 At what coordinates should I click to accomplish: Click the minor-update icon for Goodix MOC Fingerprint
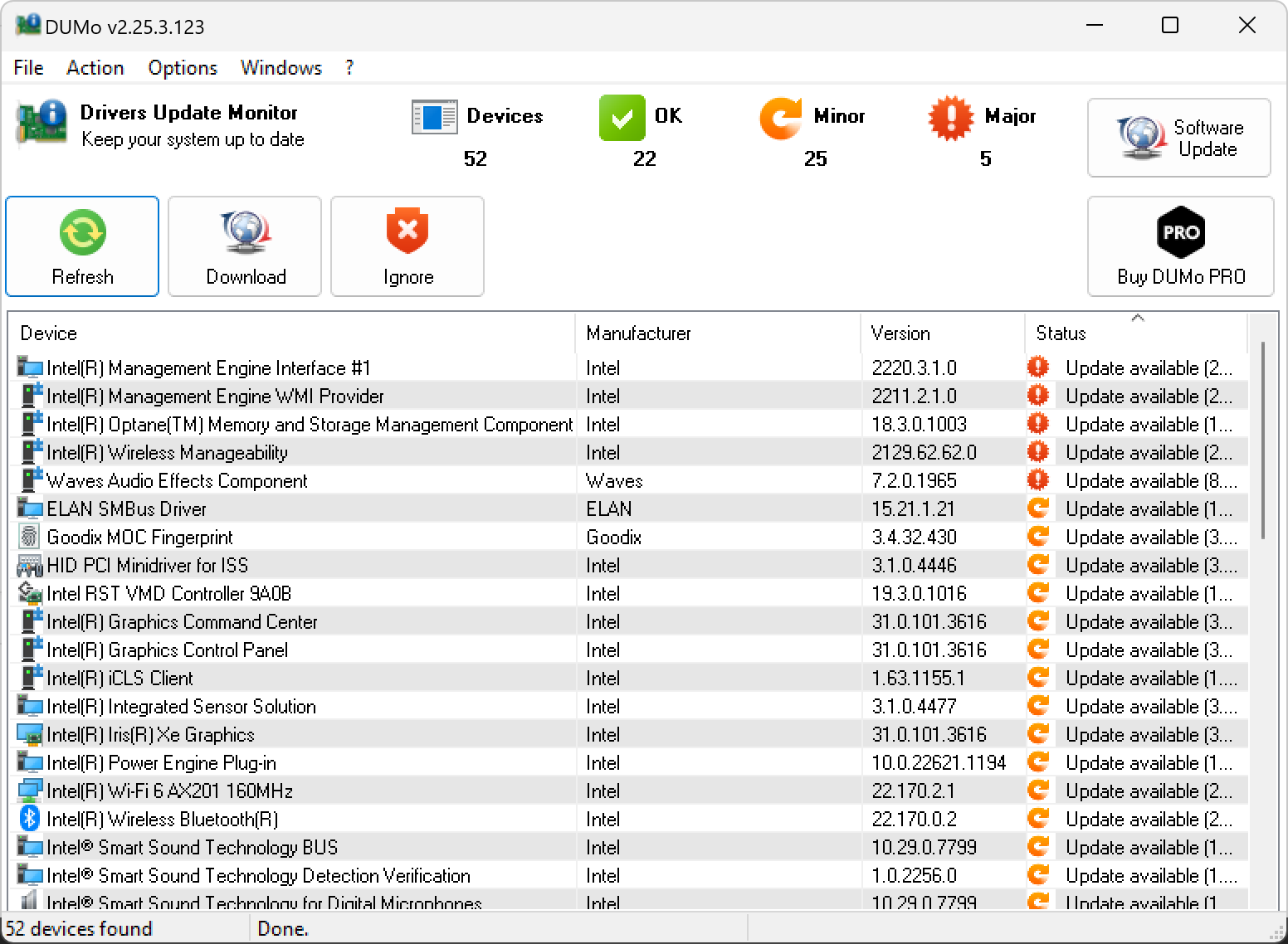point(1038,536)
